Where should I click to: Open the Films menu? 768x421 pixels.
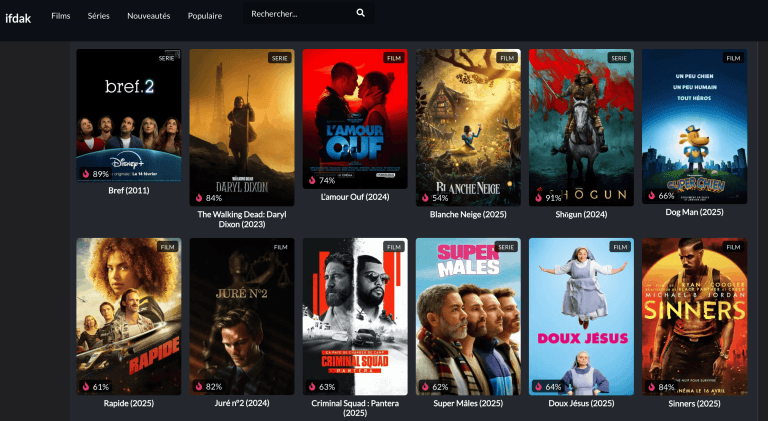(61, 16)
